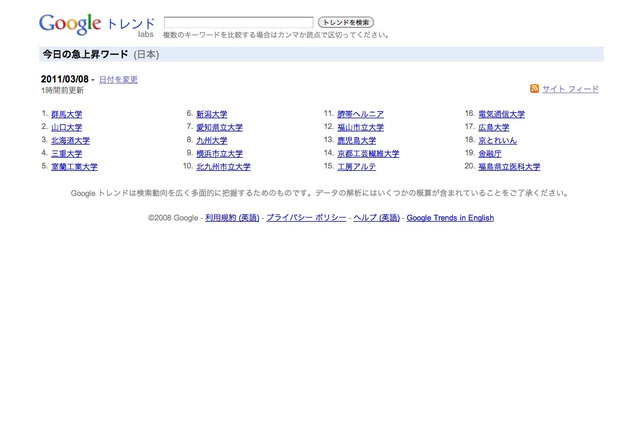The height and width of the screenshot is (426, 640).
Task: Open the 利用規約 terms link in footer
Action: 232,218
